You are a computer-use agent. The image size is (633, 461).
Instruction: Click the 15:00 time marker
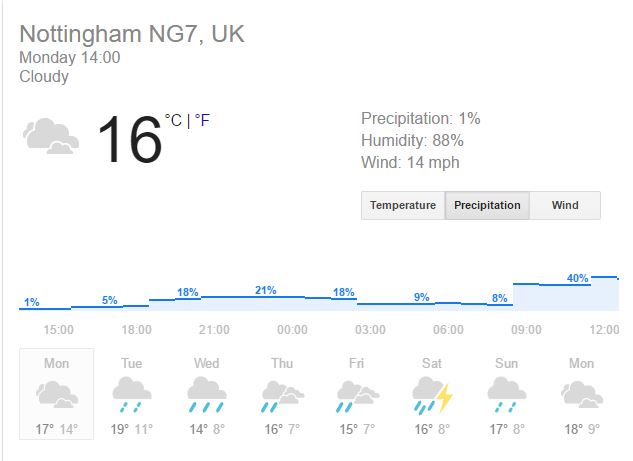58,330
